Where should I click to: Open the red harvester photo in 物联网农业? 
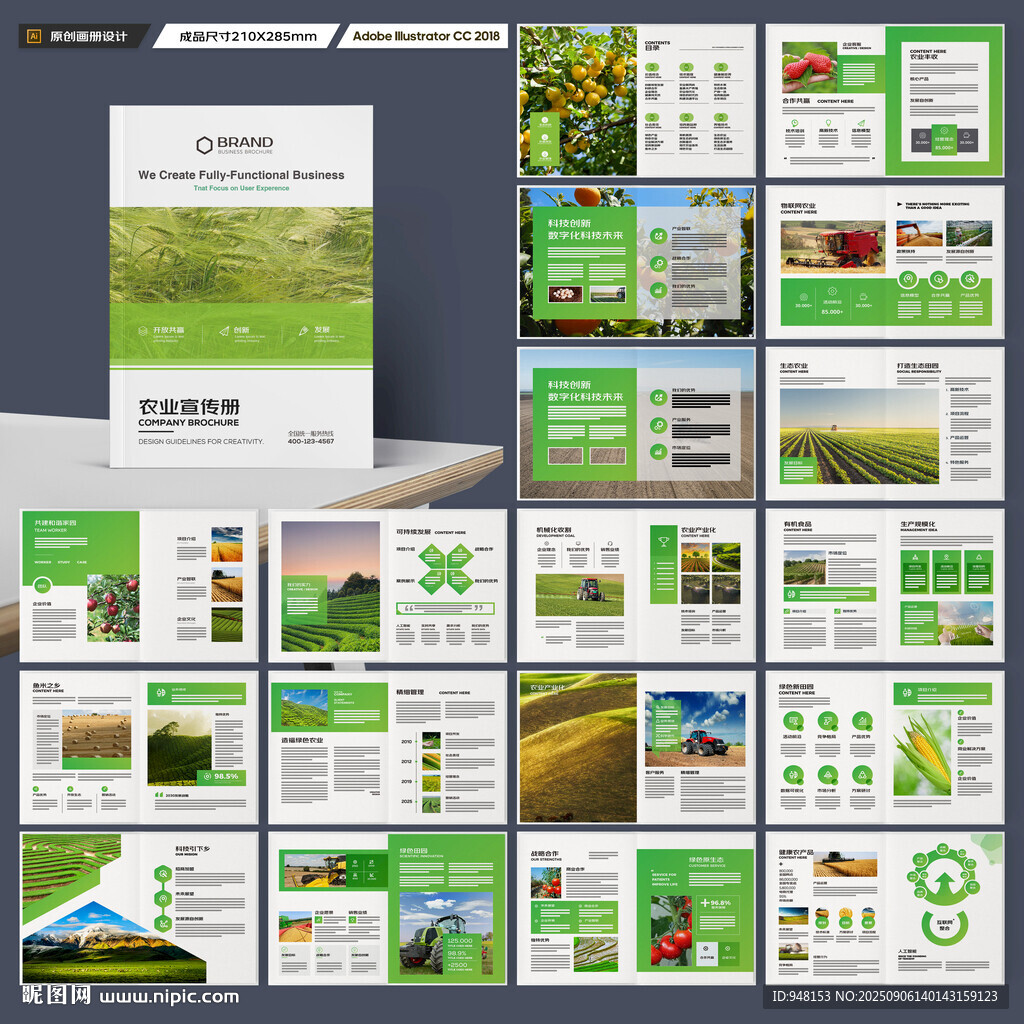[x=833, y=246]
